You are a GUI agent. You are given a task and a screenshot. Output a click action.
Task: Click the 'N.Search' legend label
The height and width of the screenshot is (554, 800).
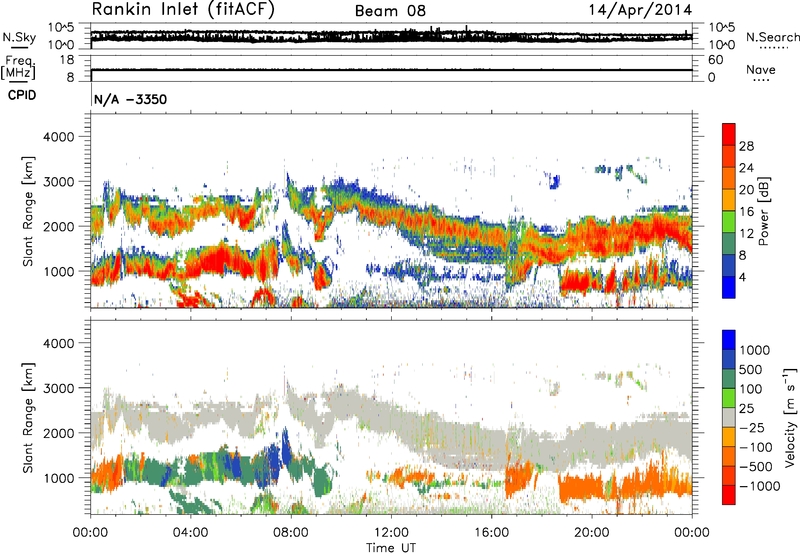[772, 37]
